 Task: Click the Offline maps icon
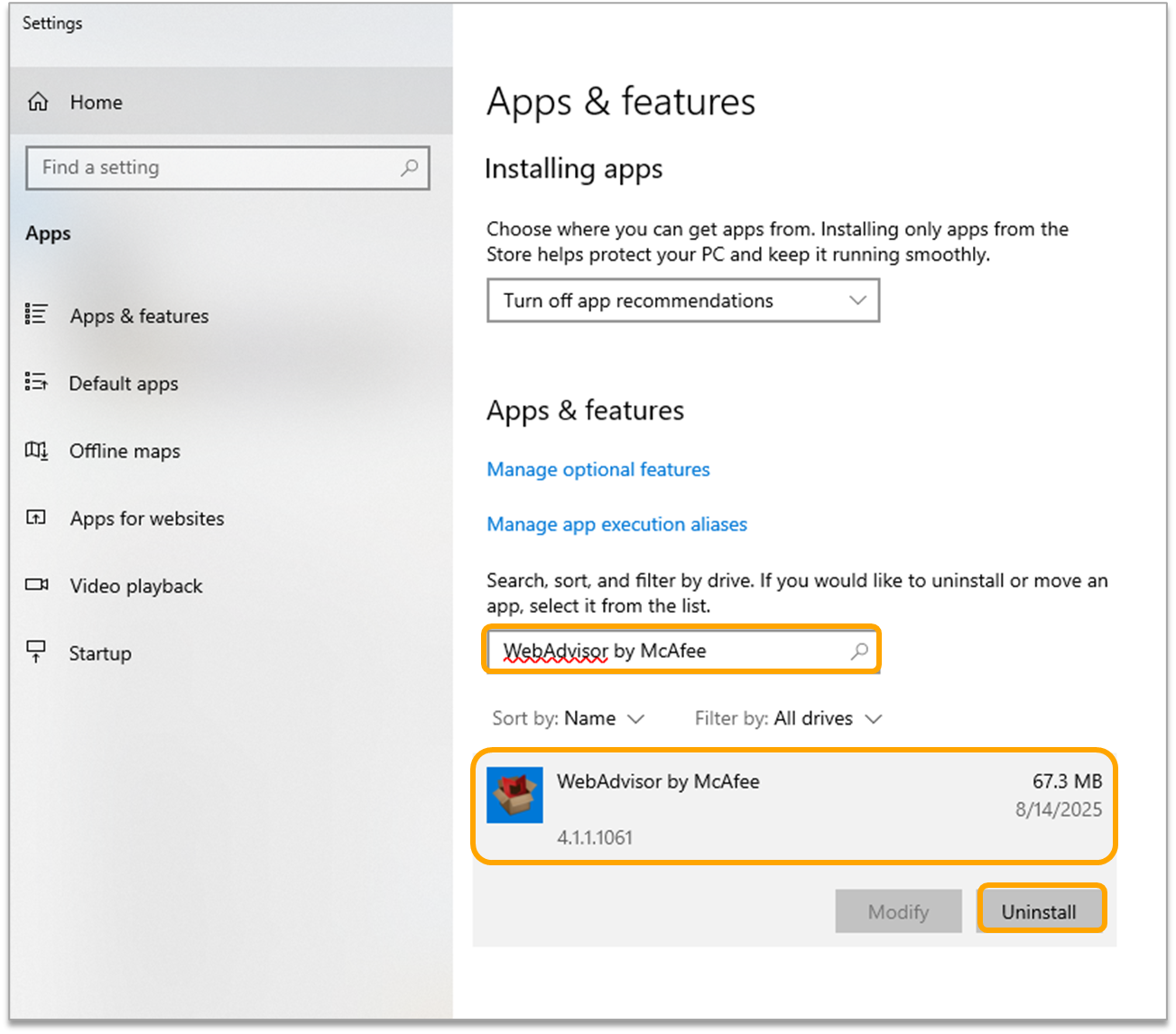pyautogui.click(x=36, y=450)
